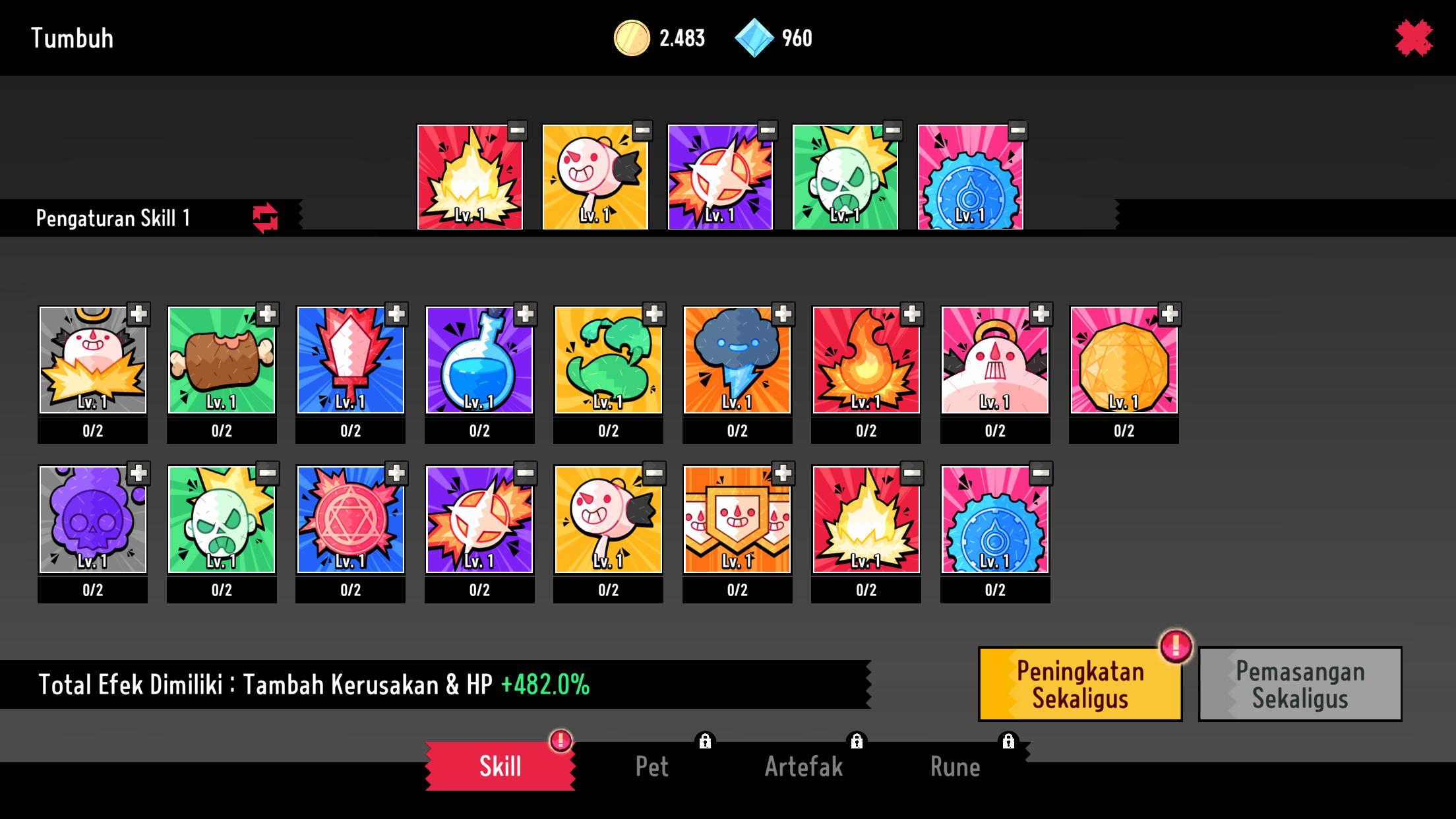The height and width of the screenshot is (819, 1456).
Task: Click the Peningkatan Sekaligus button
Action: point(1080,684)
